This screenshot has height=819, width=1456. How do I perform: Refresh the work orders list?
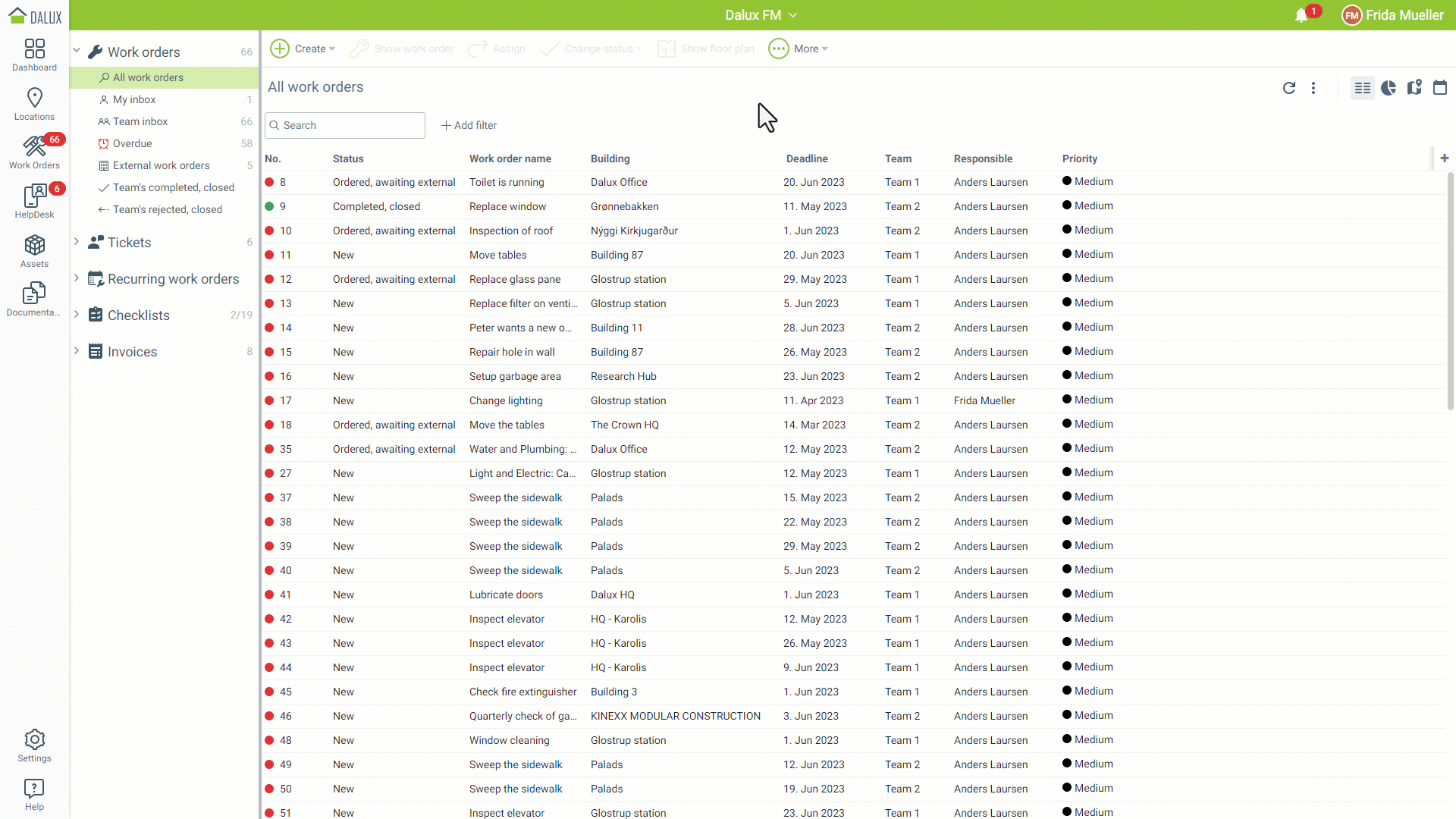[1289, 88]
